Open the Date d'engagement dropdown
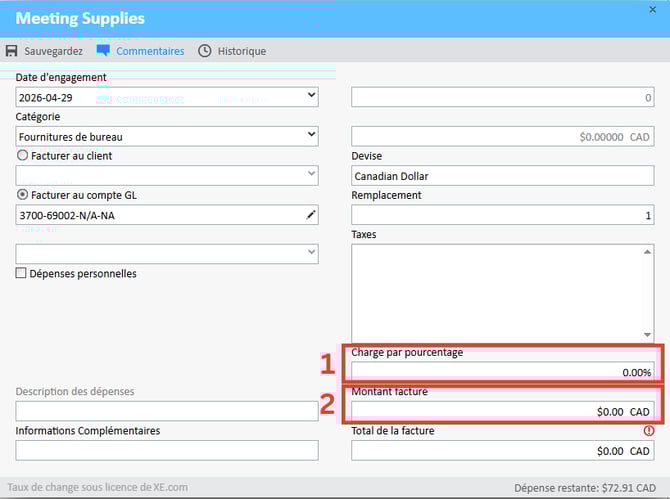 pyautogui.click(x=311, y=97)
